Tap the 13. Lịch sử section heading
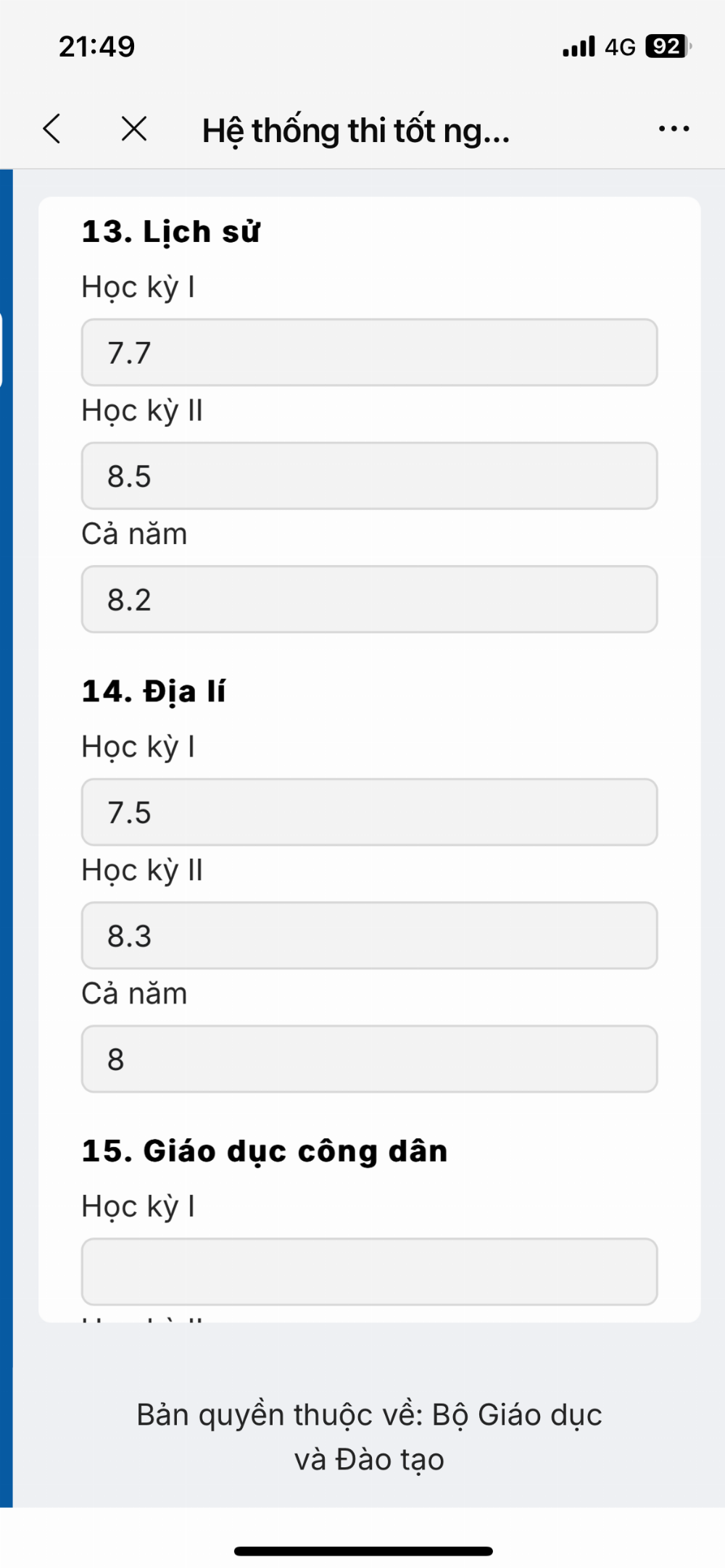This screenshot has height=1568, width=725. pyautogui.click(x=170, y=232)
